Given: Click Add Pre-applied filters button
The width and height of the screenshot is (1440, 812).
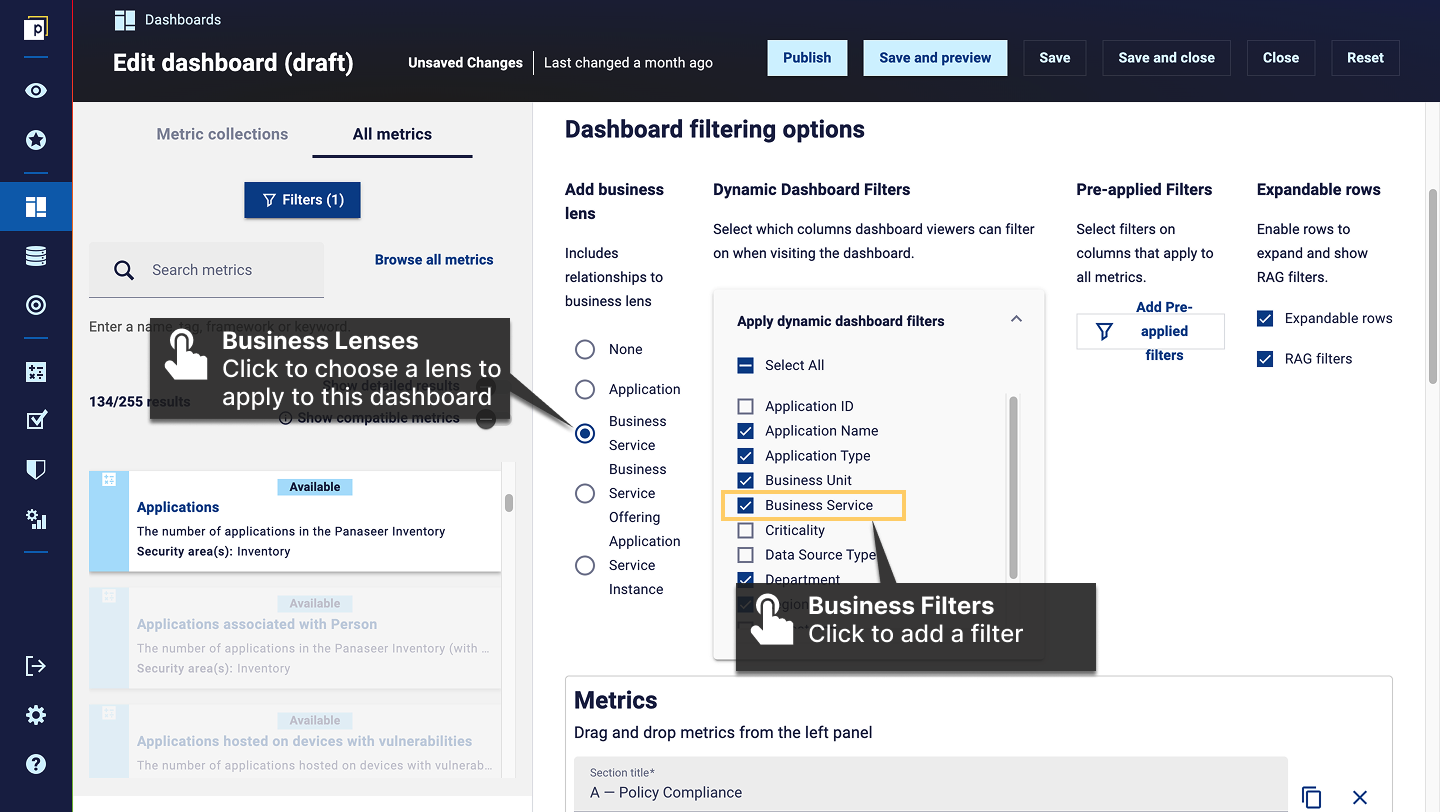Looking at the screenshot, I should (x=1150, y=331).
